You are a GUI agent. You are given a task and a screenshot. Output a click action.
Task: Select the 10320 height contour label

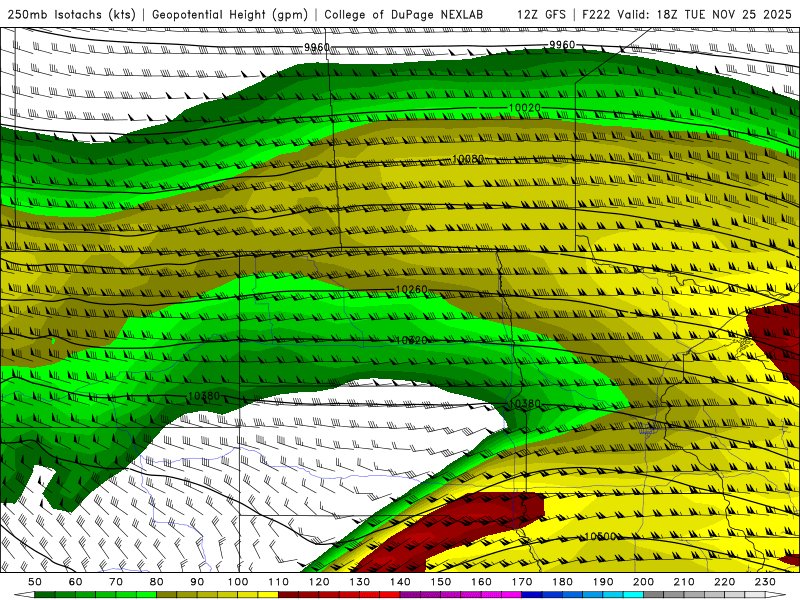click(411, 340)
